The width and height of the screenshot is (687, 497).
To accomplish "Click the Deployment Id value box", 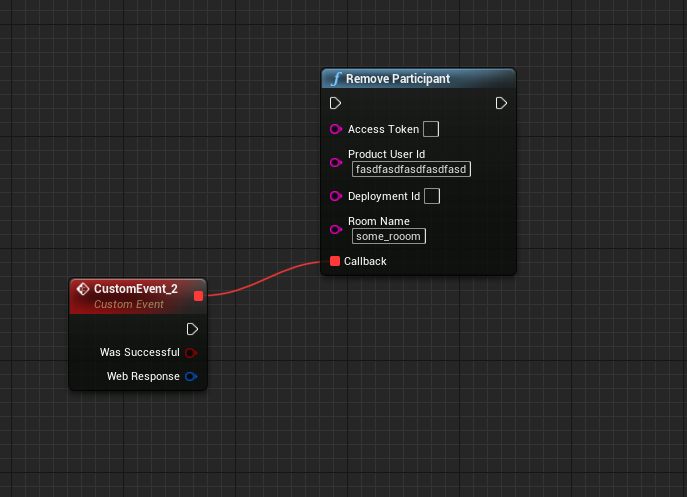I will [432, 196].
